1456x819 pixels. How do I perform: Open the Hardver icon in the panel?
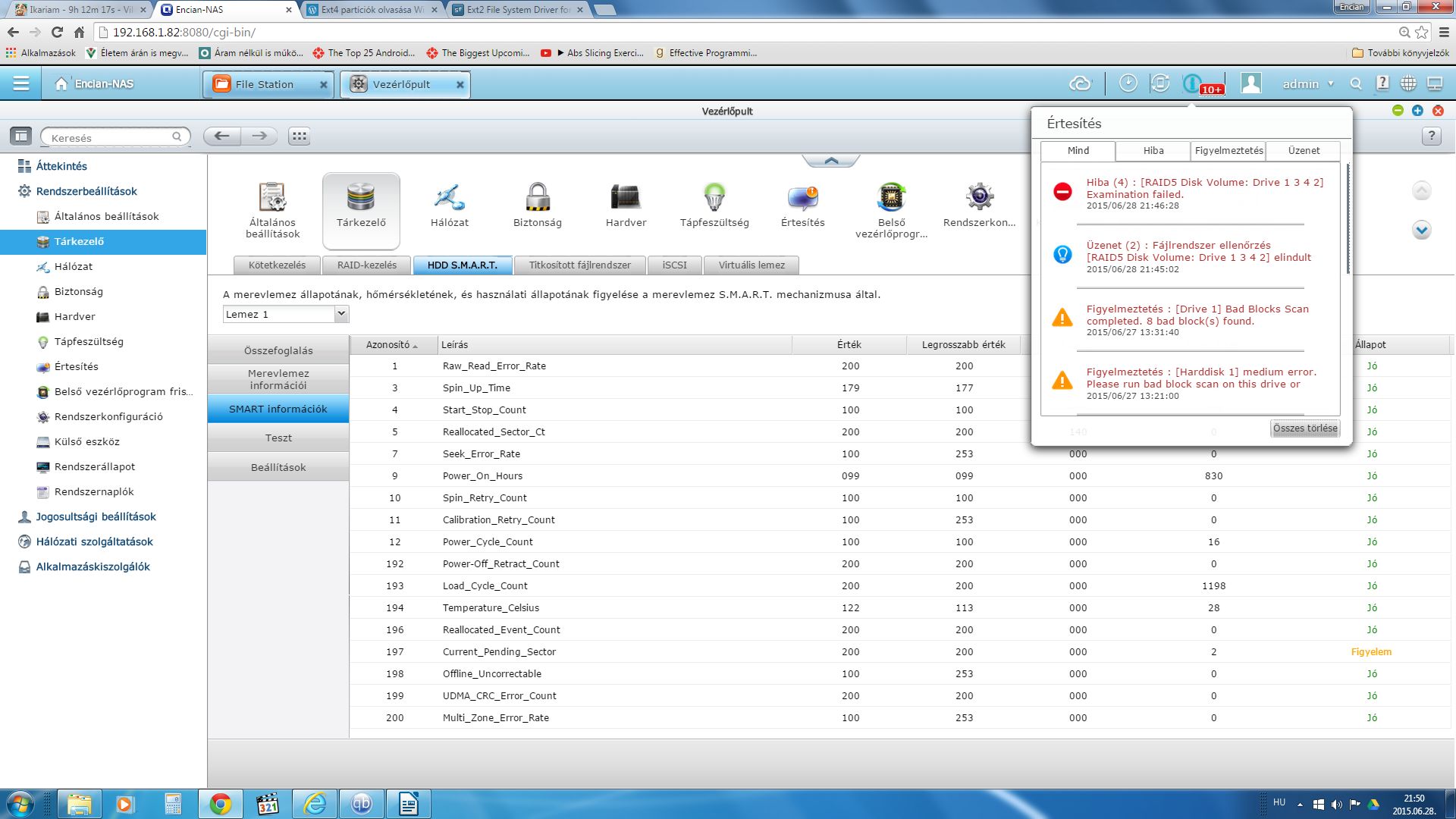click(x=626, y=199)
